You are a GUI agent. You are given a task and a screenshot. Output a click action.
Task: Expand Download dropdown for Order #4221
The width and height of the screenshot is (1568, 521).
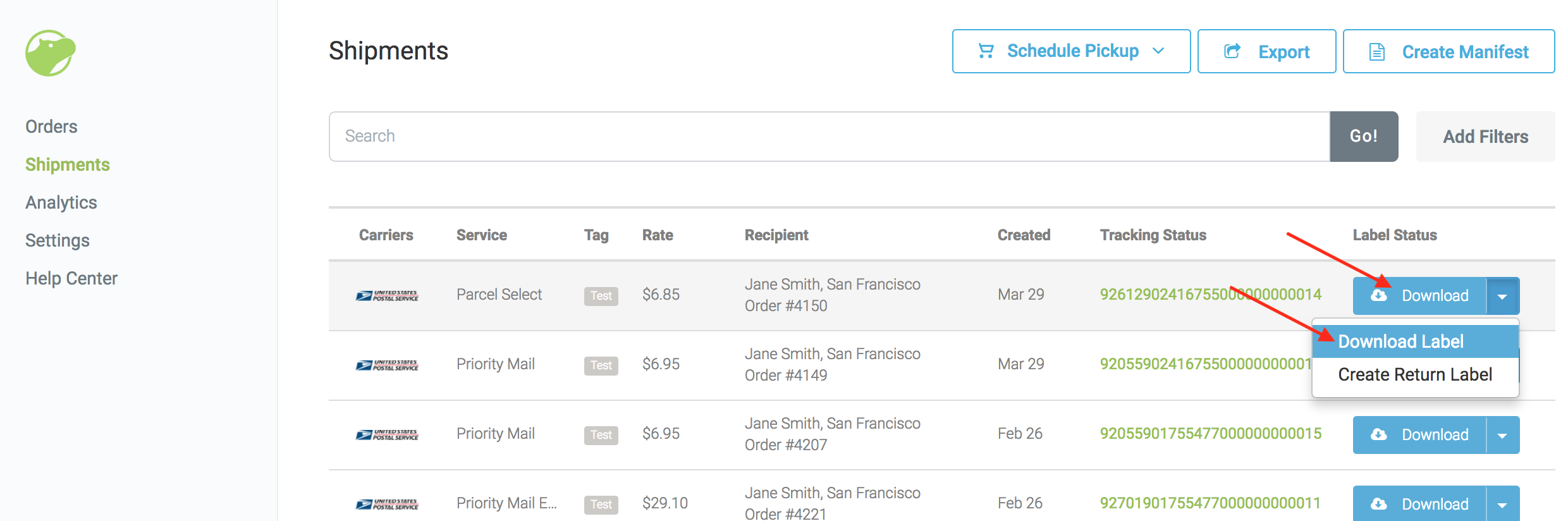pos(1503,503)
